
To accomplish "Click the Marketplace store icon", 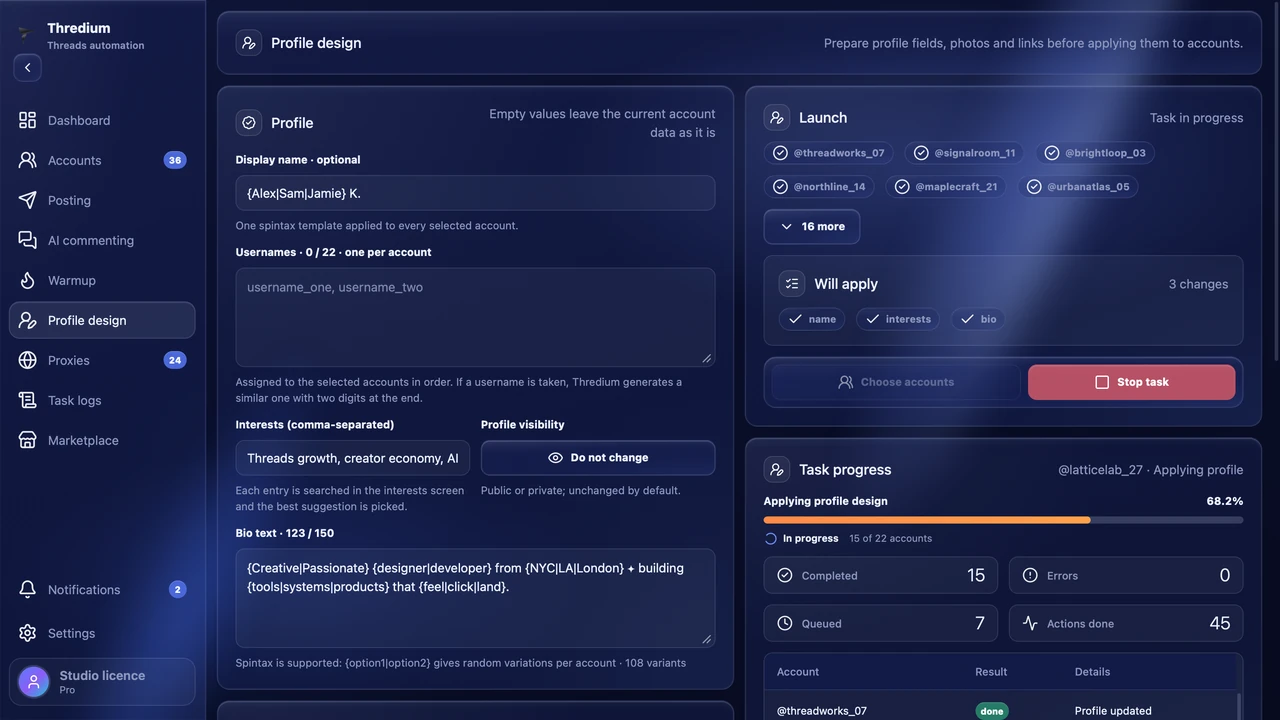I will [x=28, y=440].
